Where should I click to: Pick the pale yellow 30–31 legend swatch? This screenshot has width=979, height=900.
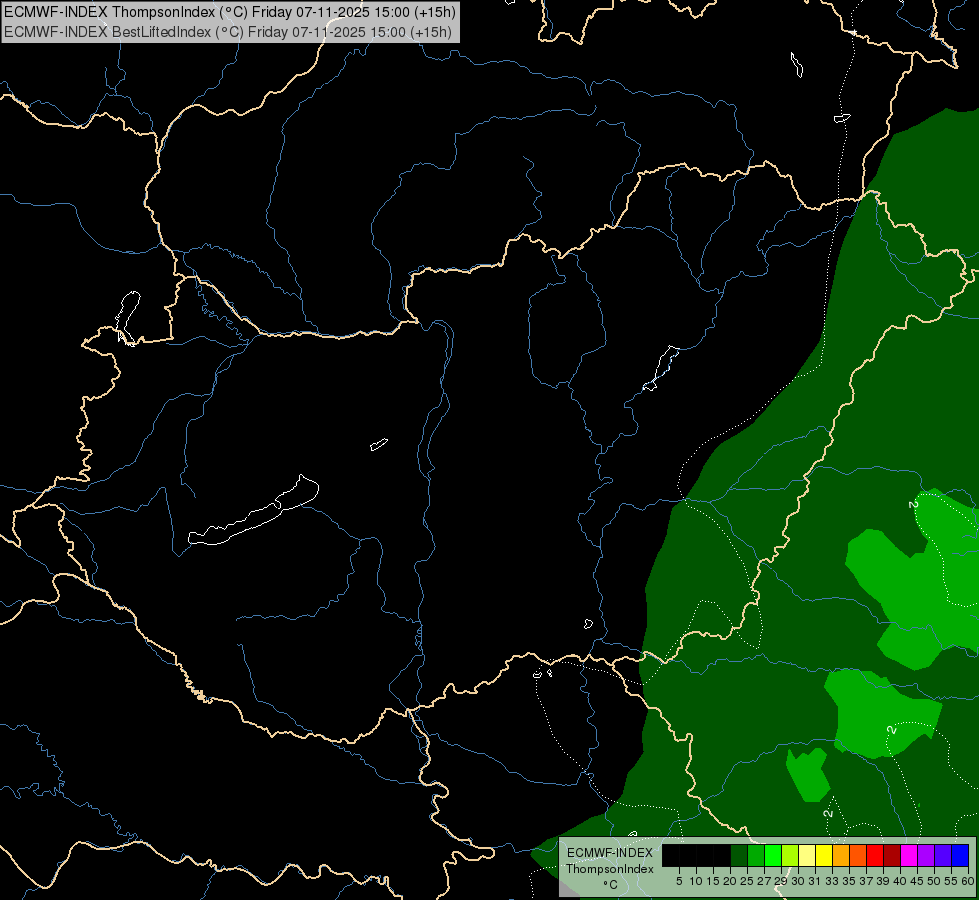point(807,856)
